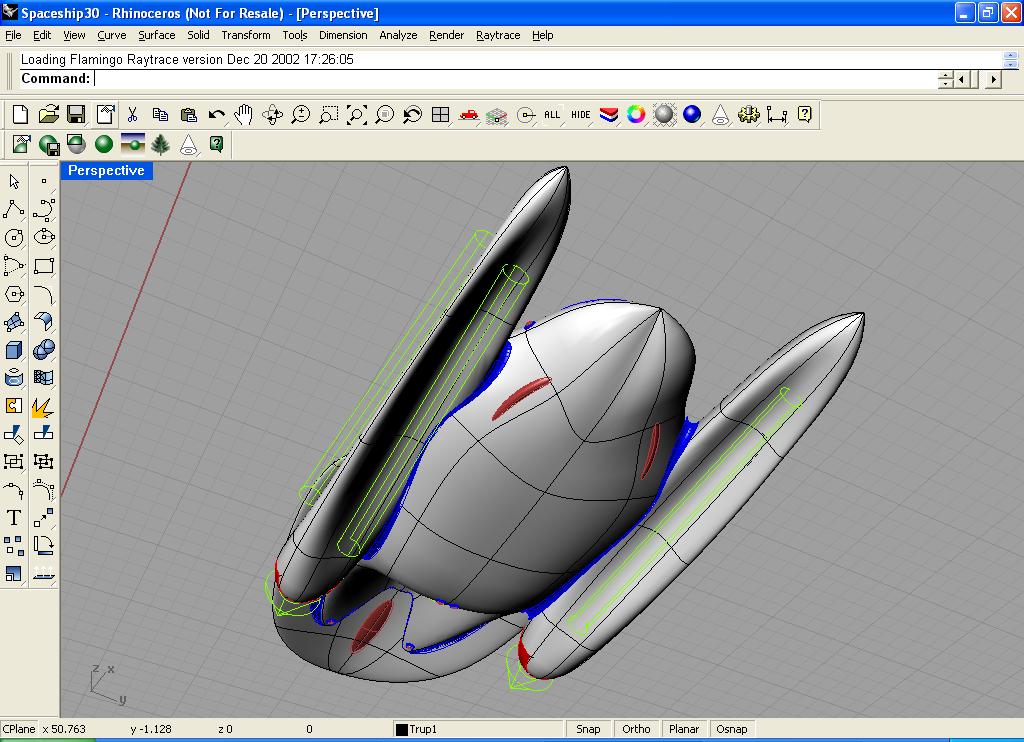Click the ALL toolbar button

click(552, 115)
